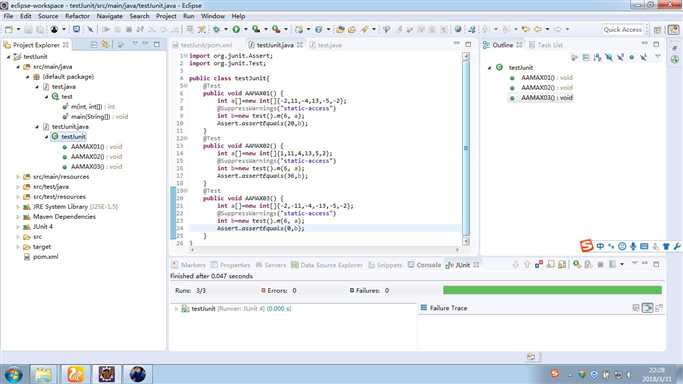Click the Quick Access search field
The height and width of the screenshot is (384, 683).
[623, 30]
